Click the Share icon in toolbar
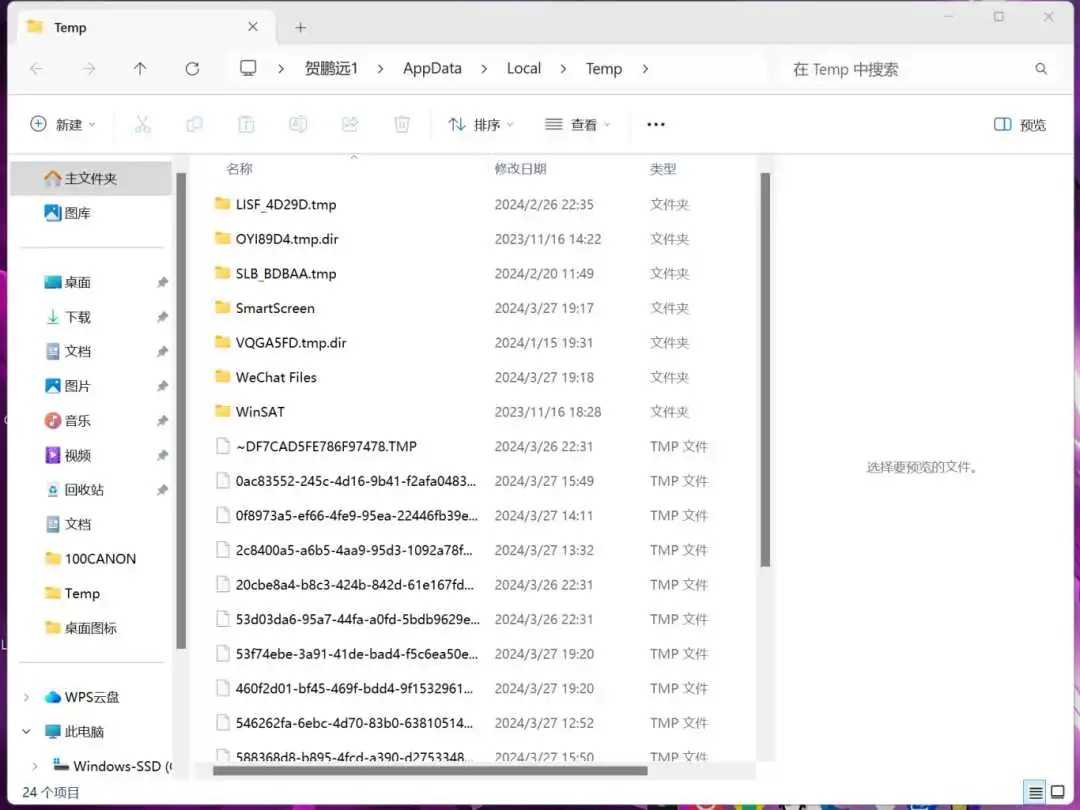 [350, 124]
